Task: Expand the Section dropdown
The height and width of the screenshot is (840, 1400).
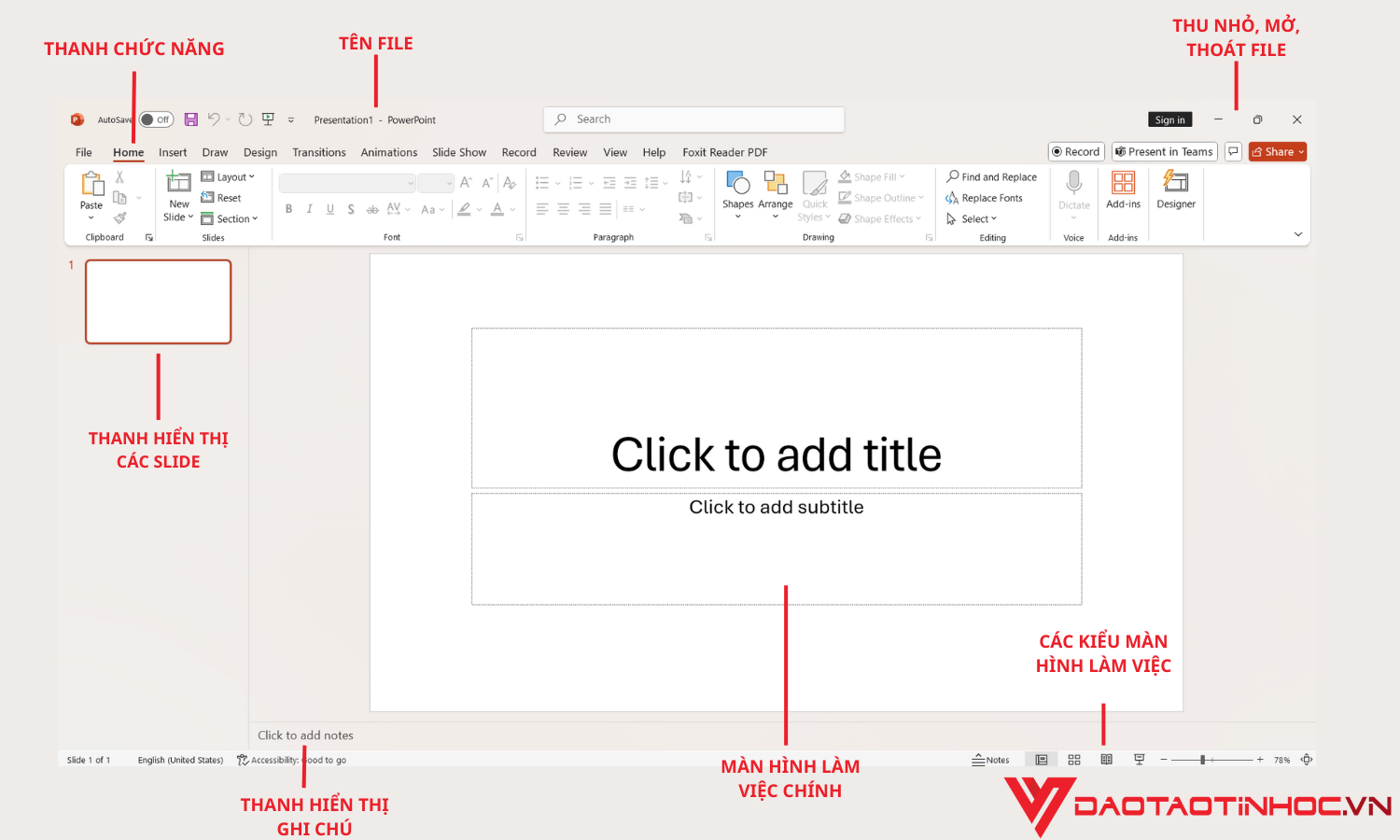Action: click(230, 218)
